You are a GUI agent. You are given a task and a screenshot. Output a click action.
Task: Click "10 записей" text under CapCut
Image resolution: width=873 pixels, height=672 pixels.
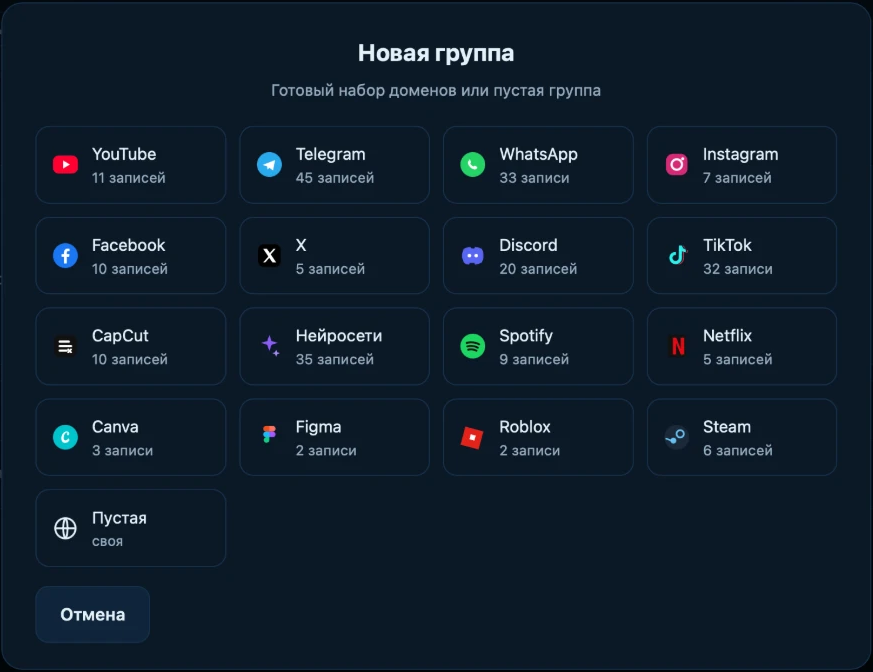pyautogui.click(x=130, y=359)
